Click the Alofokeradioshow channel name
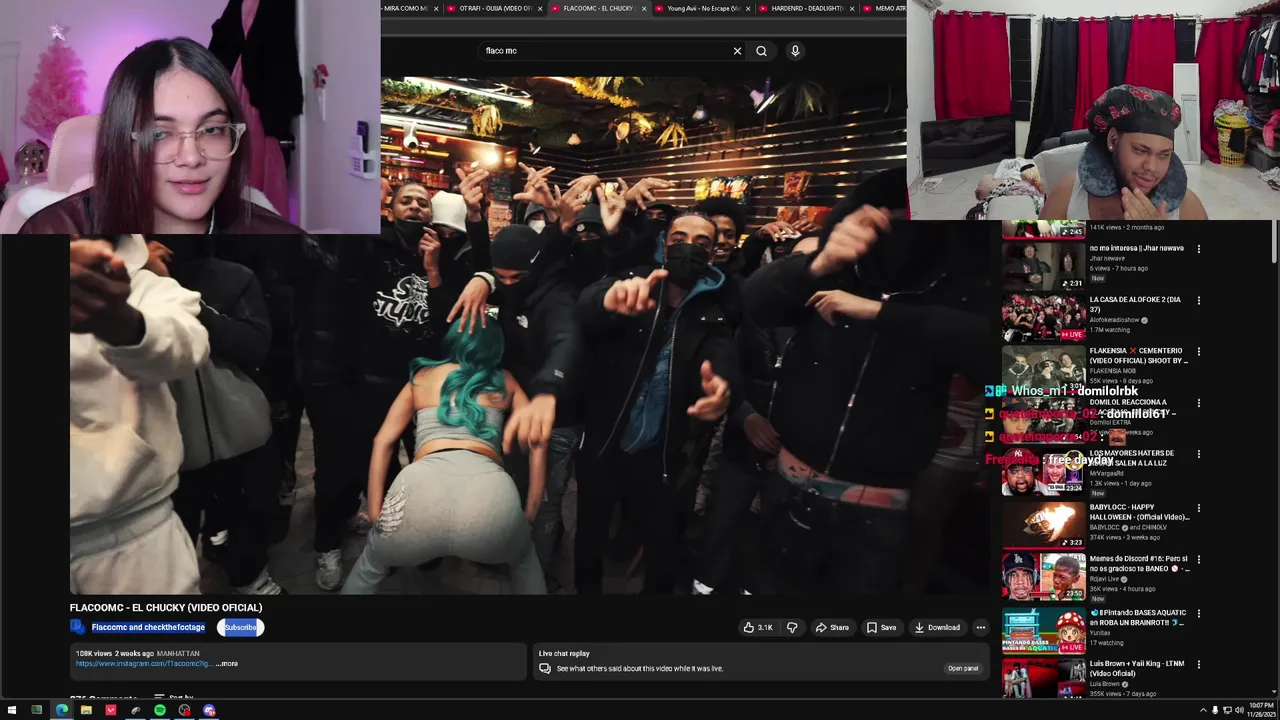This screenshot has width=1280, height=720. pyautogui.click(x=1114, y=321)
